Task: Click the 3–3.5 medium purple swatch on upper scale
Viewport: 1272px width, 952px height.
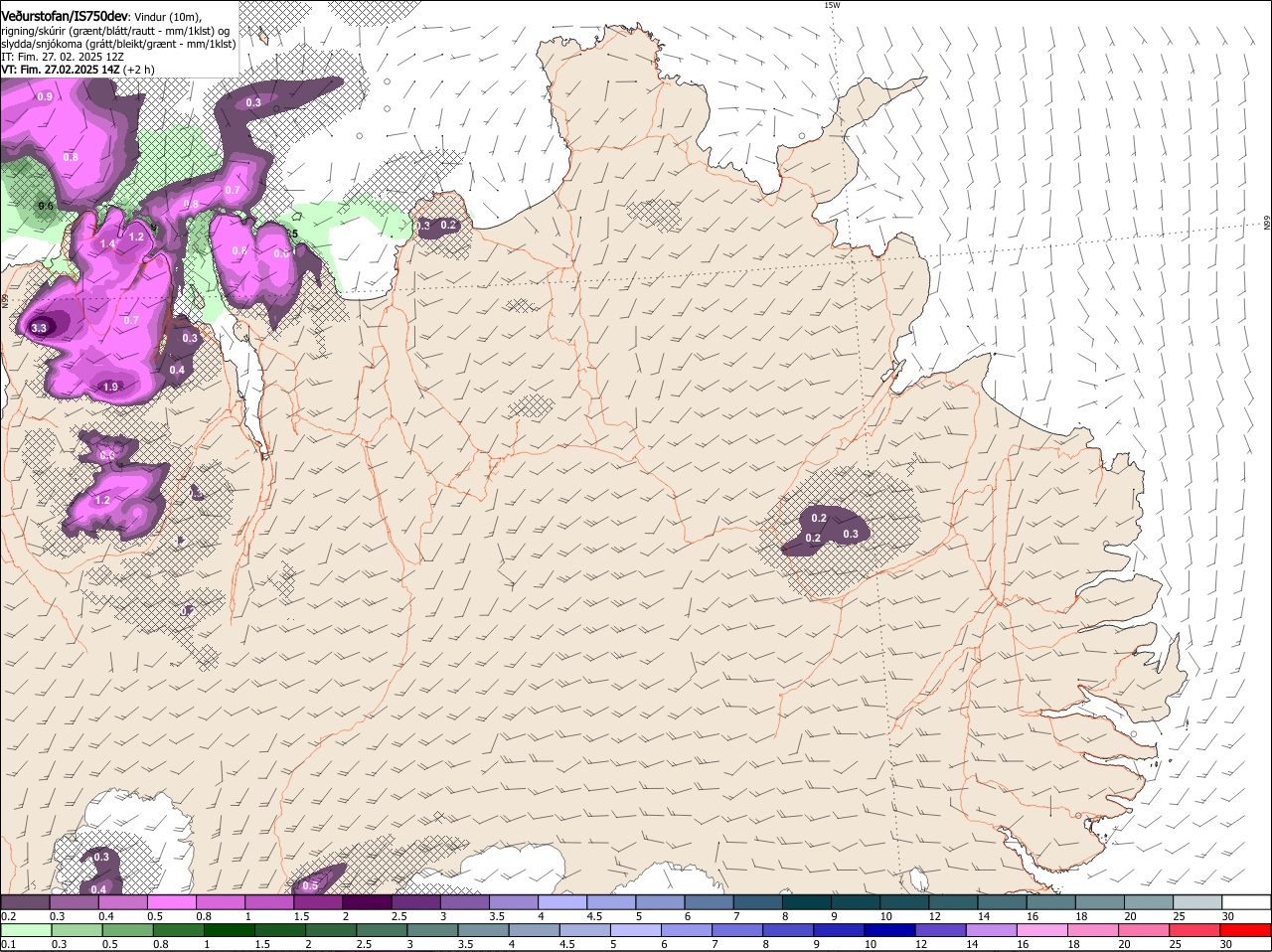Action: click(465, 901)
